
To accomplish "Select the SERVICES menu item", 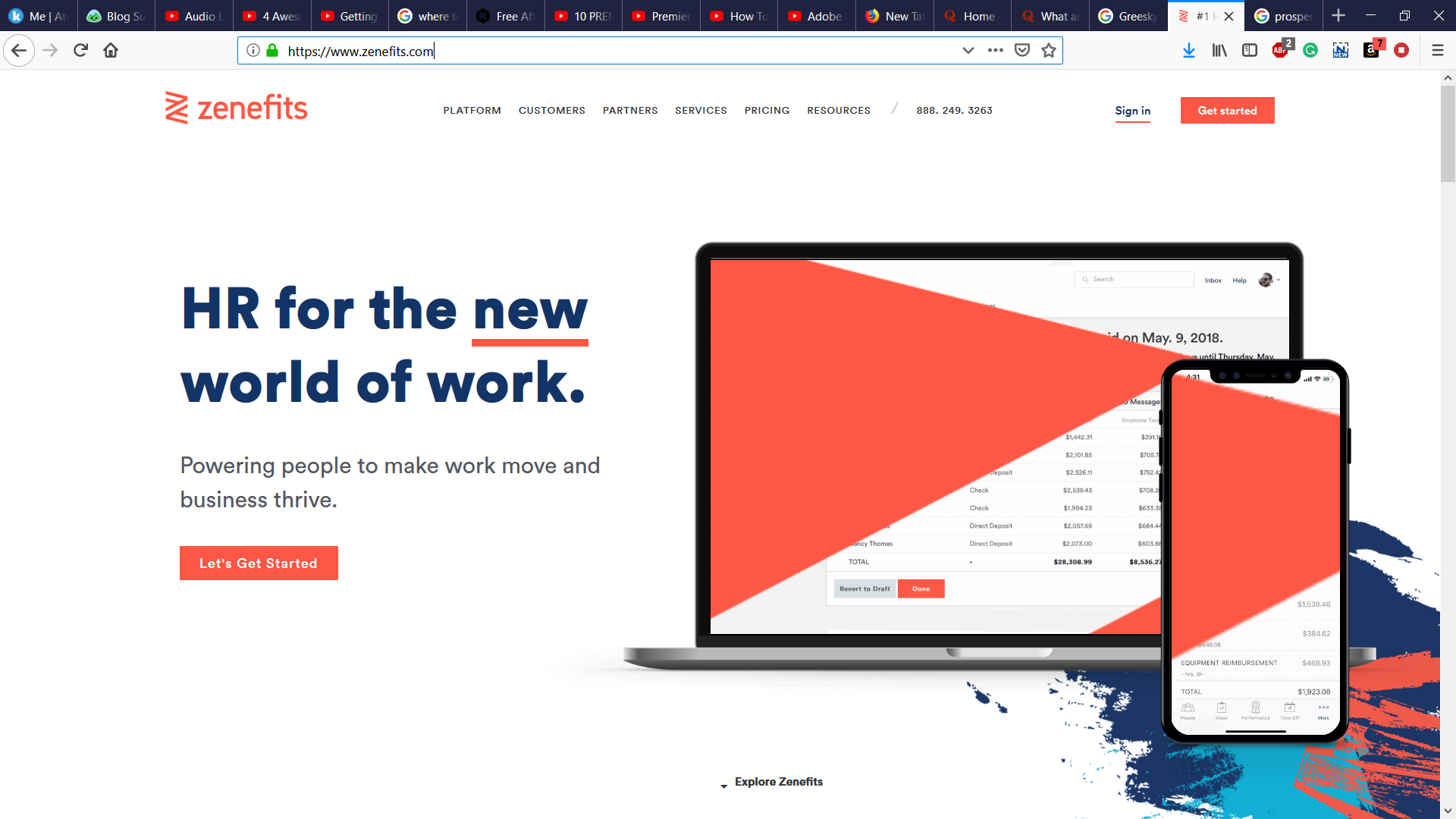I will click(701, 110).
